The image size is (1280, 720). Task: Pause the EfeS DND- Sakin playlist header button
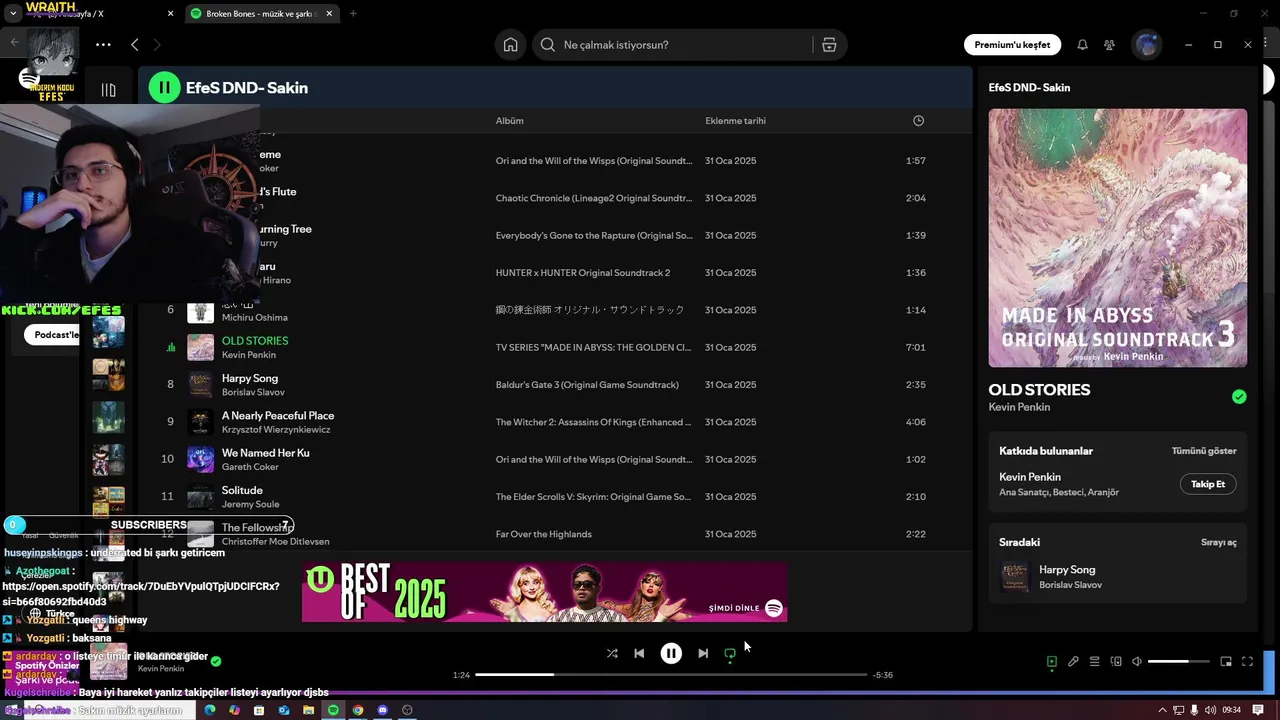164,88
